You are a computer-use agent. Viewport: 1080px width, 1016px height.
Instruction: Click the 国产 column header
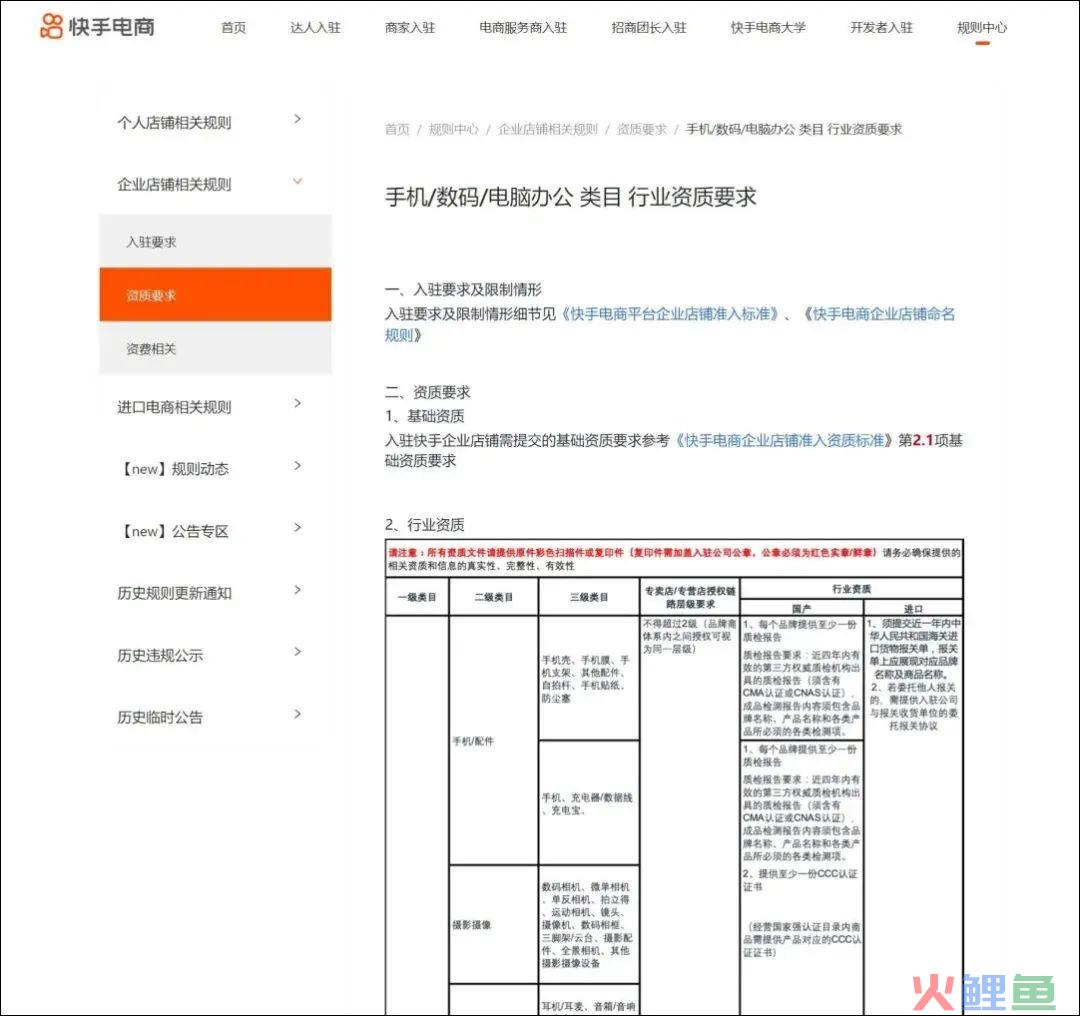coord(801,609)
